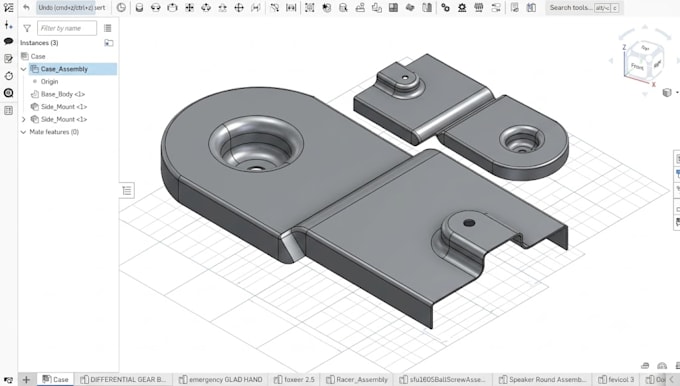Click the add folder icon beside Instances
Screen dimensions: 680x386
coord(109,43)
